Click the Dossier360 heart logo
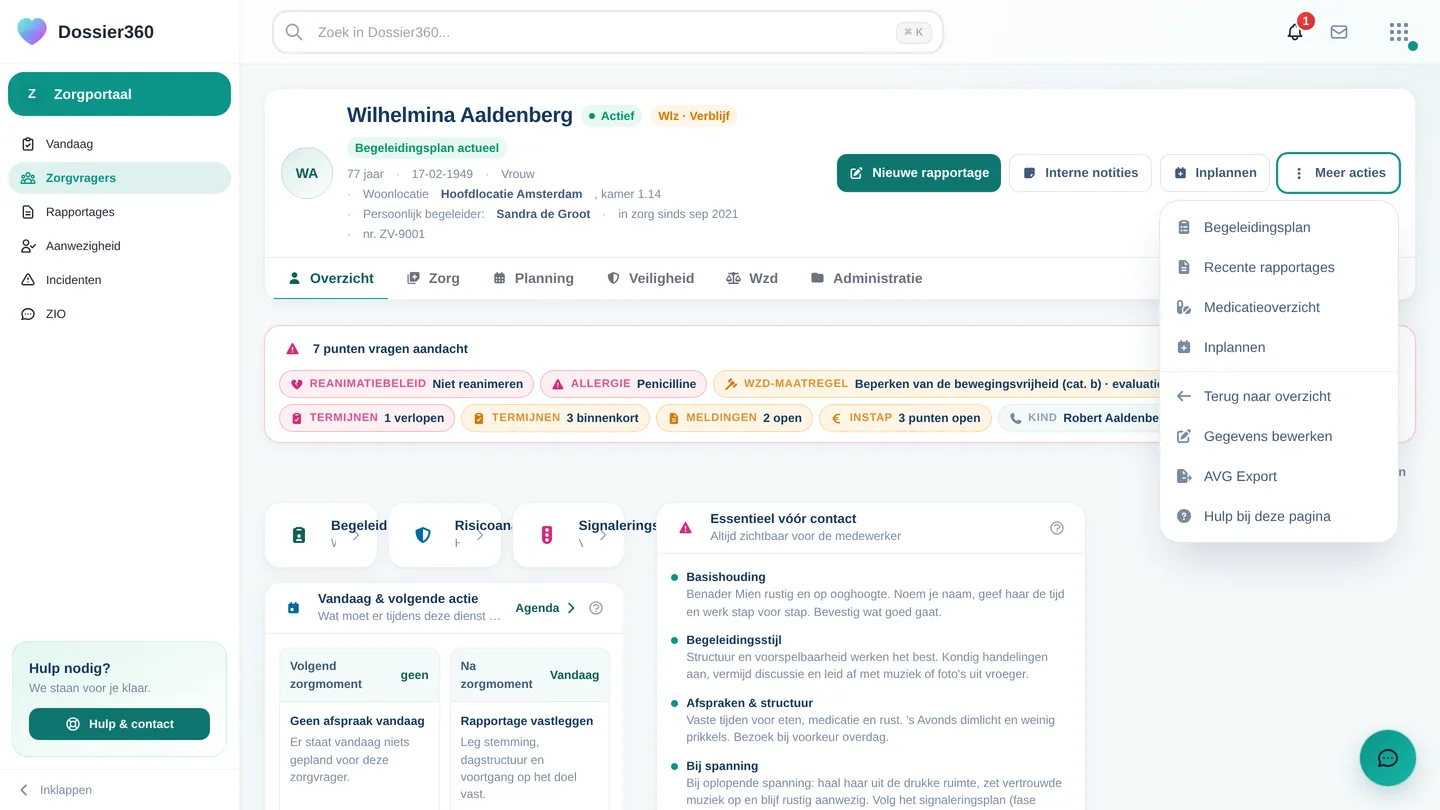 (x=32, y=32)
